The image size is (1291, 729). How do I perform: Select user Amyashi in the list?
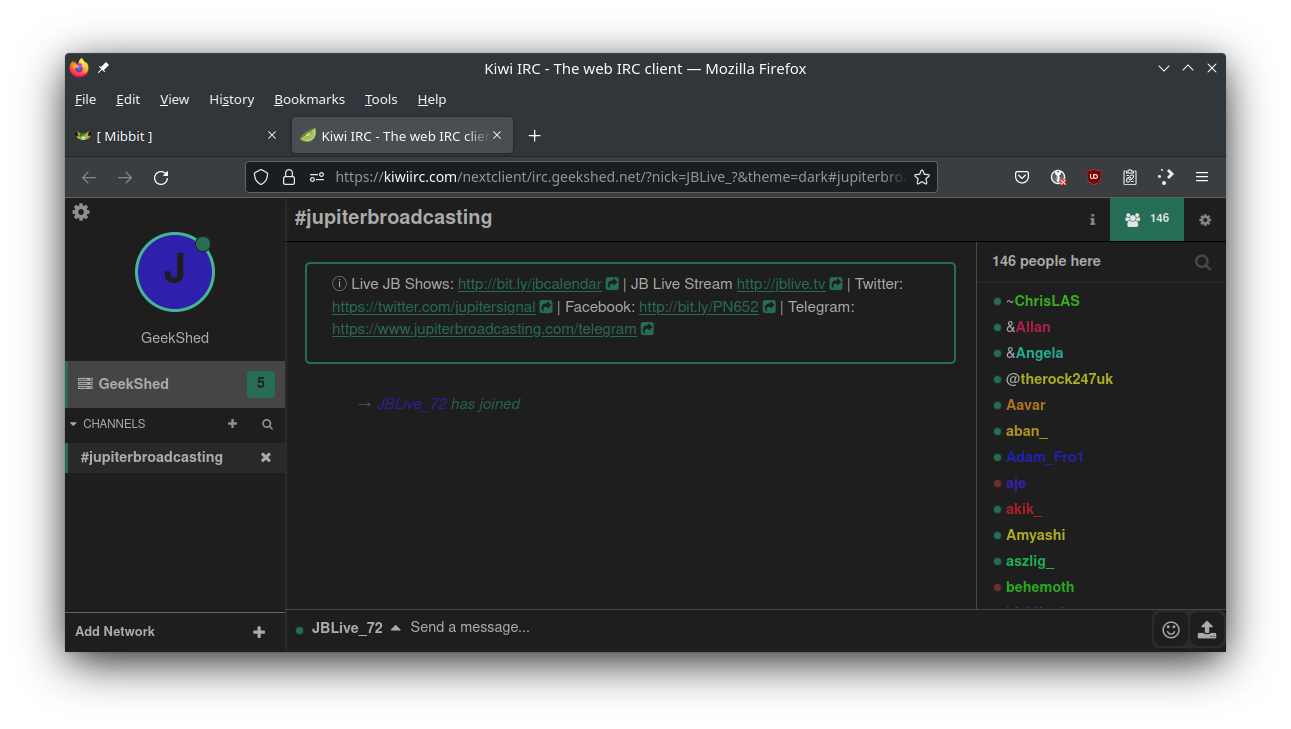point(1036,535)
